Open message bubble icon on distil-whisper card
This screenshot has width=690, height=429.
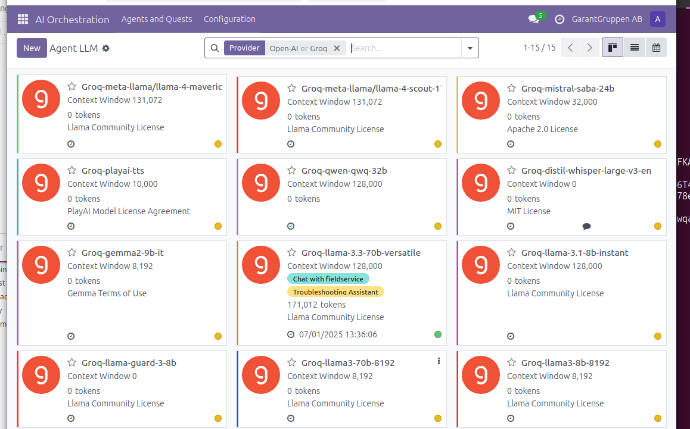point(586,227)
